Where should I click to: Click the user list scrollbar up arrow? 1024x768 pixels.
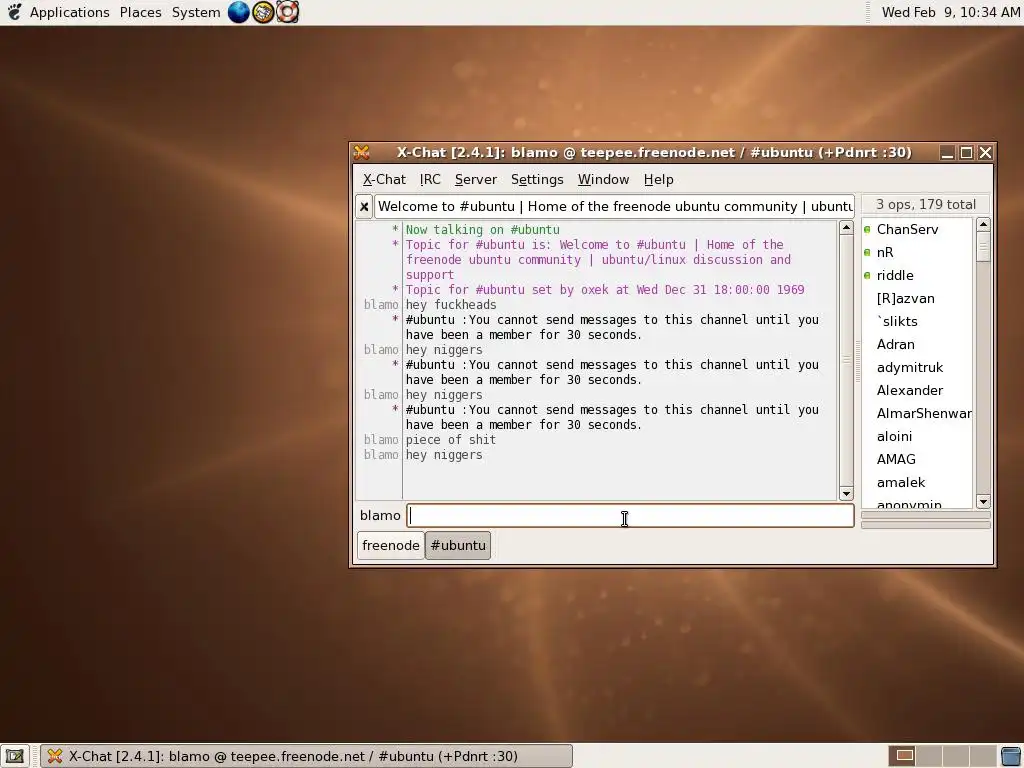[983, 225]
